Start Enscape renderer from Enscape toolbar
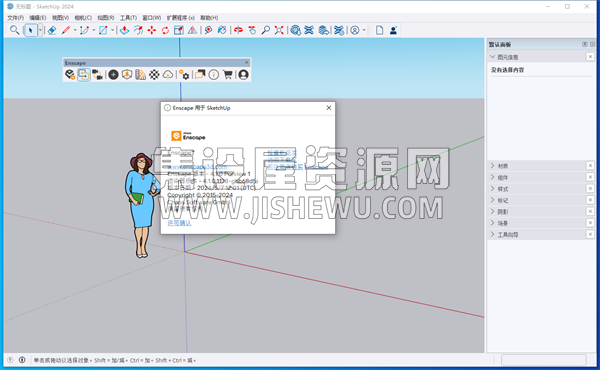The height and width of the screenshot is (370, 600). point(70,74)
